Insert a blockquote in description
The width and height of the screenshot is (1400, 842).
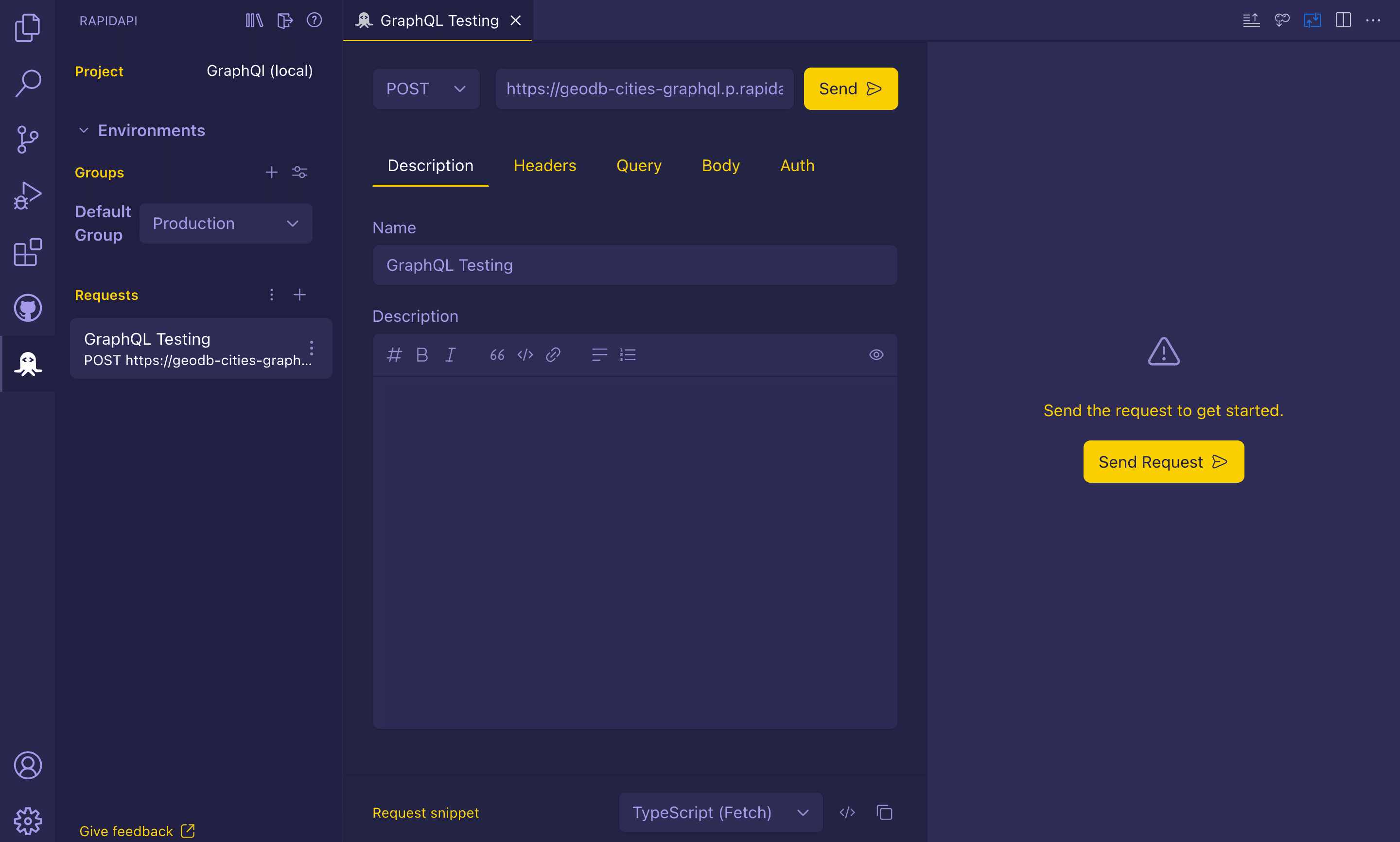[x=497, y=354]
